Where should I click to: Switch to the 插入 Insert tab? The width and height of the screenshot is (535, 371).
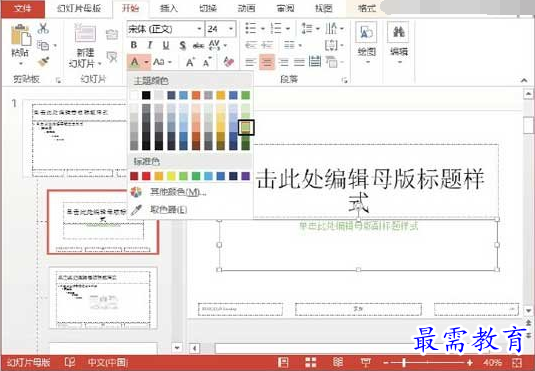169,9
